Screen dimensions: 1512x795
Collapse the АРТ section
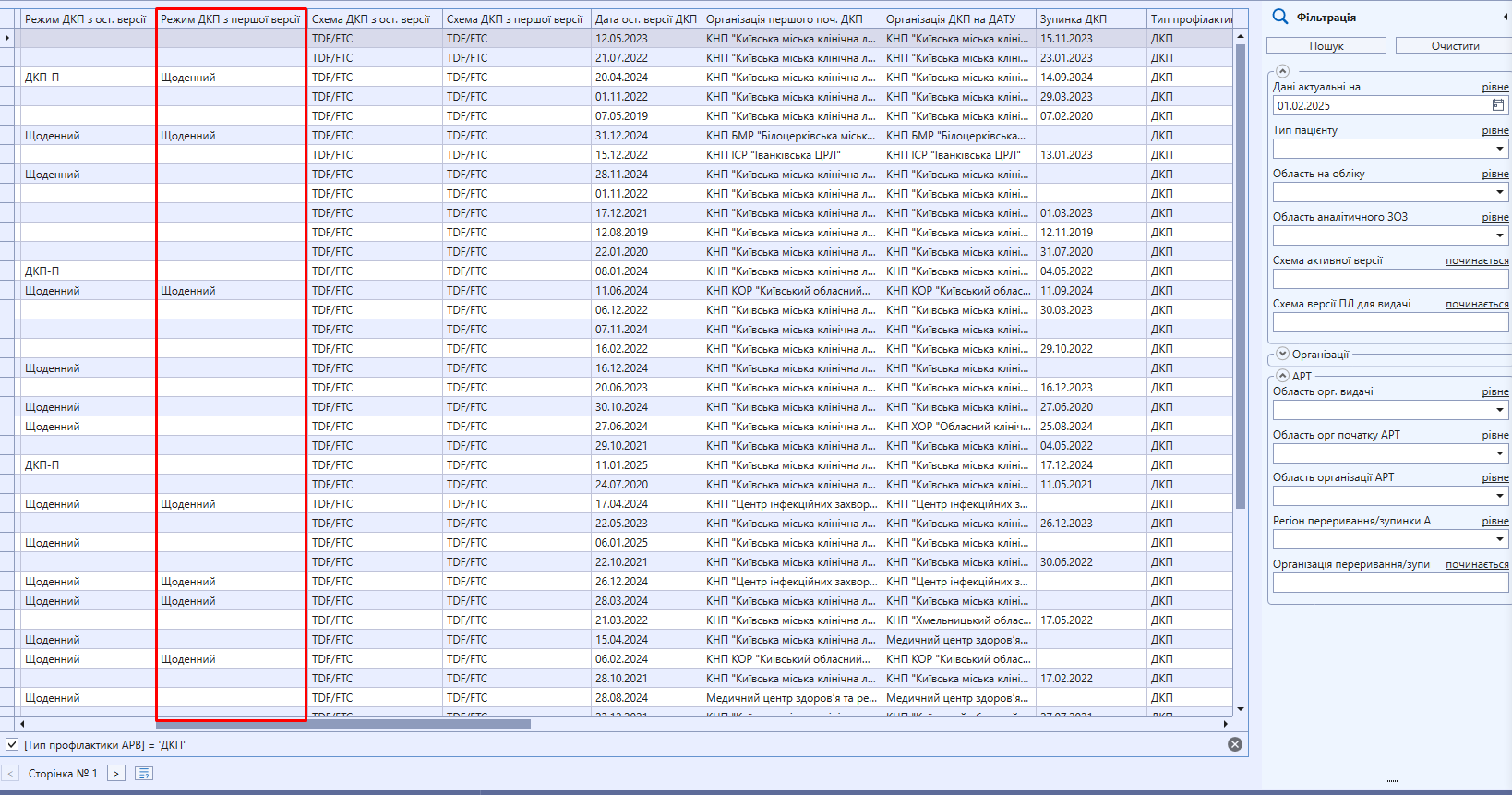pyautogui.click(x=1282, y=376)
